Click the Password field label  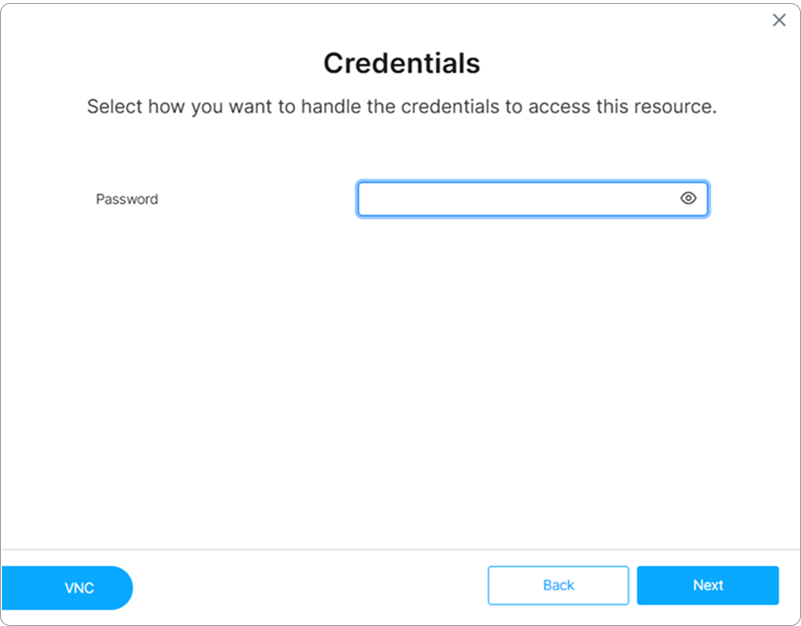(x=127, y=199)
